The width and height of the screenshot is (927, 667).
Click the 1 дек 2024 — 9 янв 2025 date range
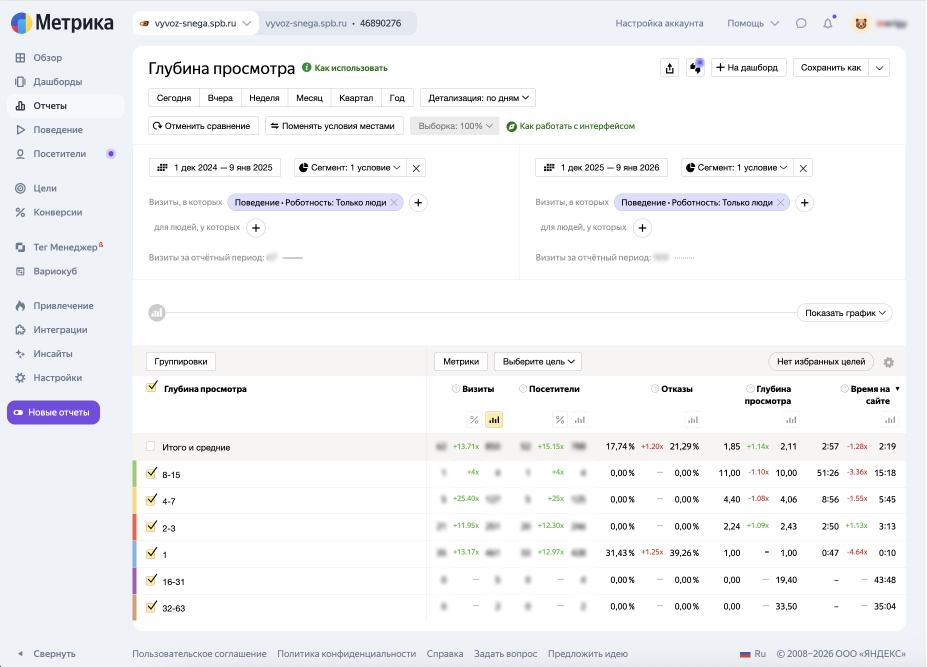(x=215, y=168)
